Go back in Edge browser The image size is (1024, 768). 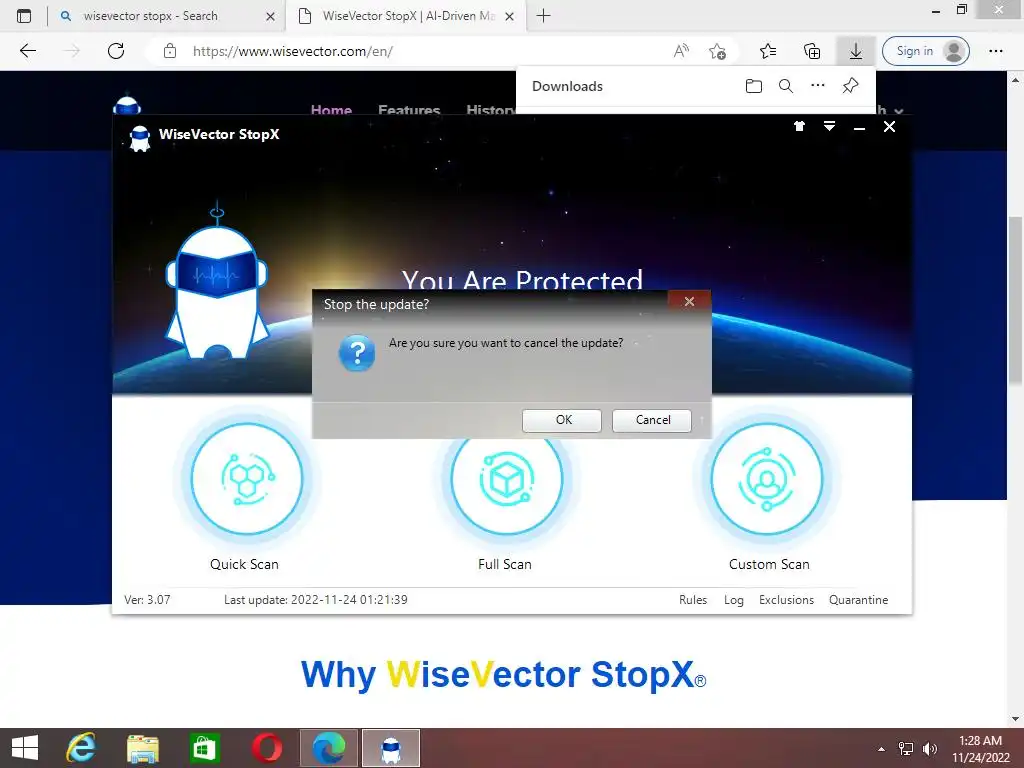point(28,51)
